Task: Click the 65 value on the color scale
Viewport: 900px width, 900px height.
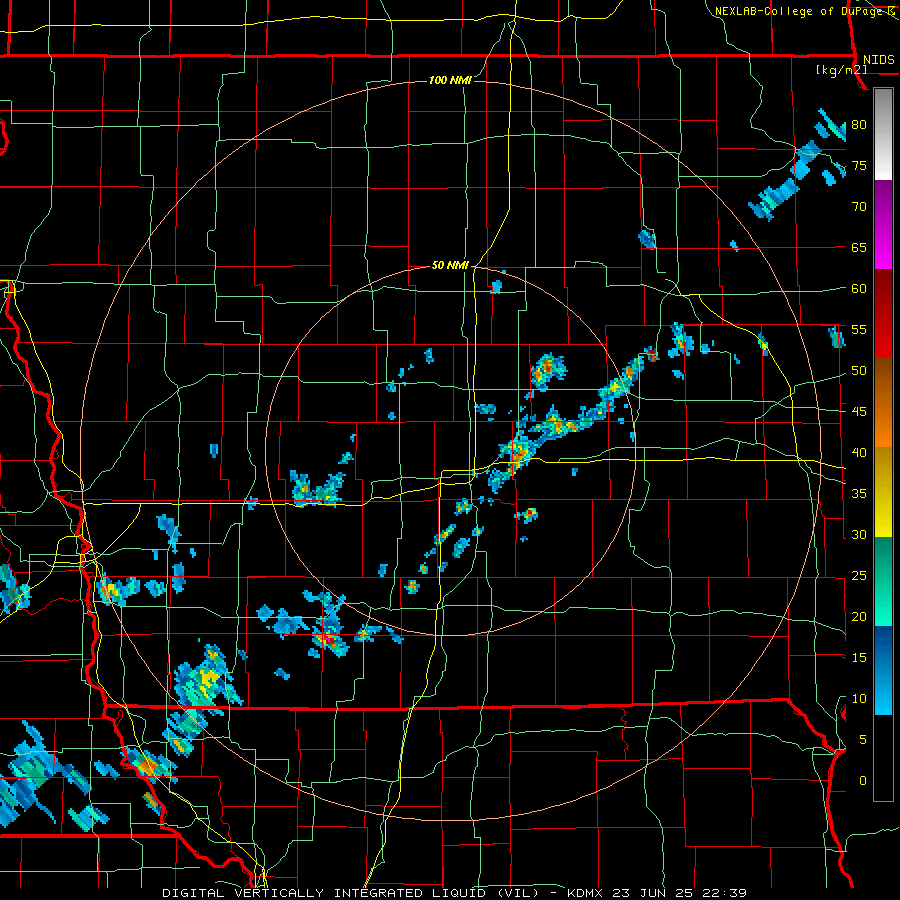Action: [859, 247]
